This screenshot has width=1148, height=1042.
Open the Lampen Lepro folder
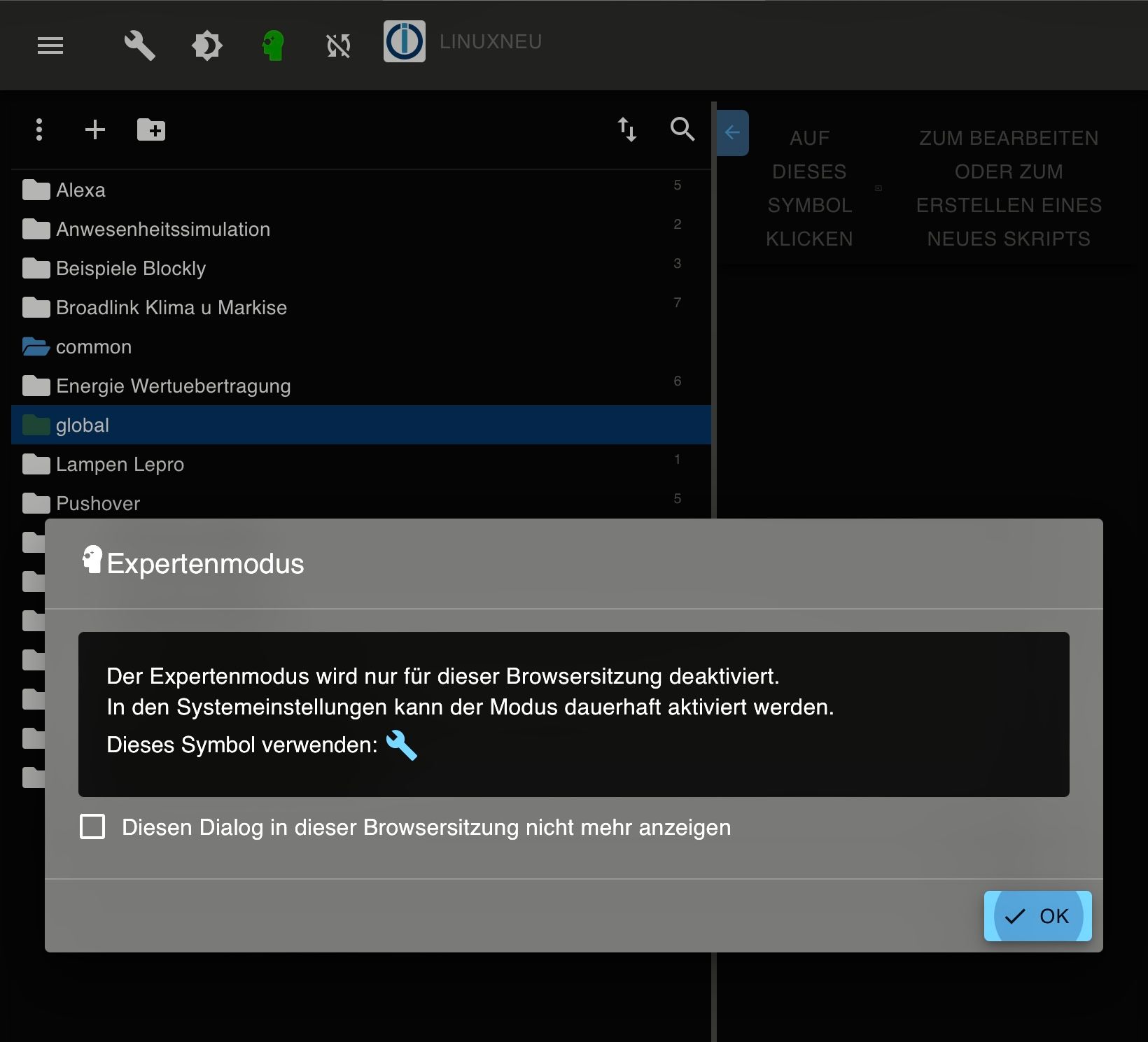coord(361,464)
